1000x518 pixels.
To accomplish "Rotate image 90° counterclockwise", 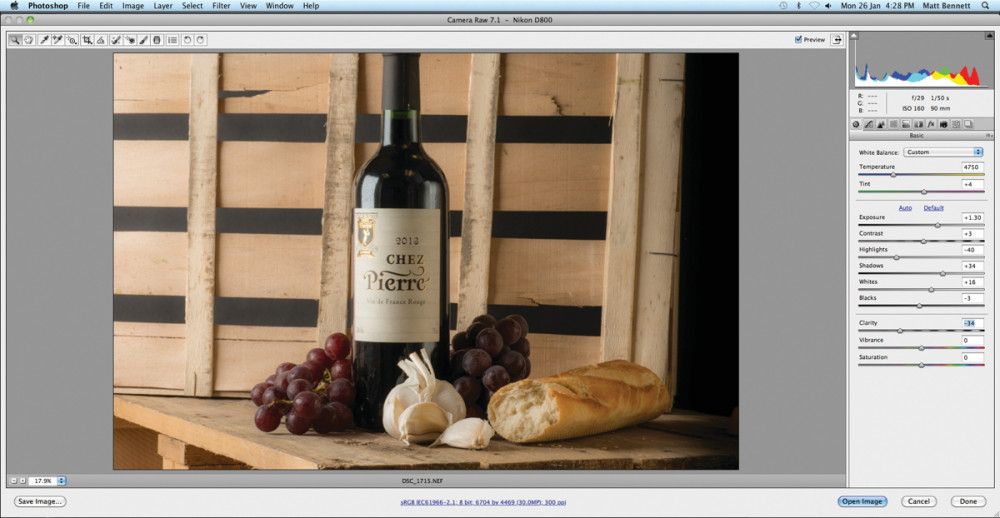I will [x=188, y=40].
